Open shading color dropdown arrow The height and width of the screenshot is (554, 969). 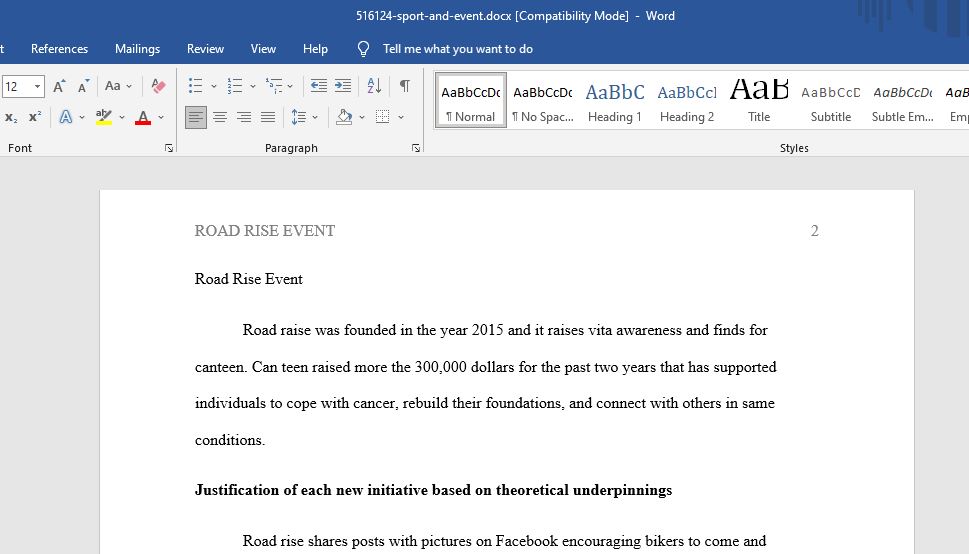[x=362, y=117]
